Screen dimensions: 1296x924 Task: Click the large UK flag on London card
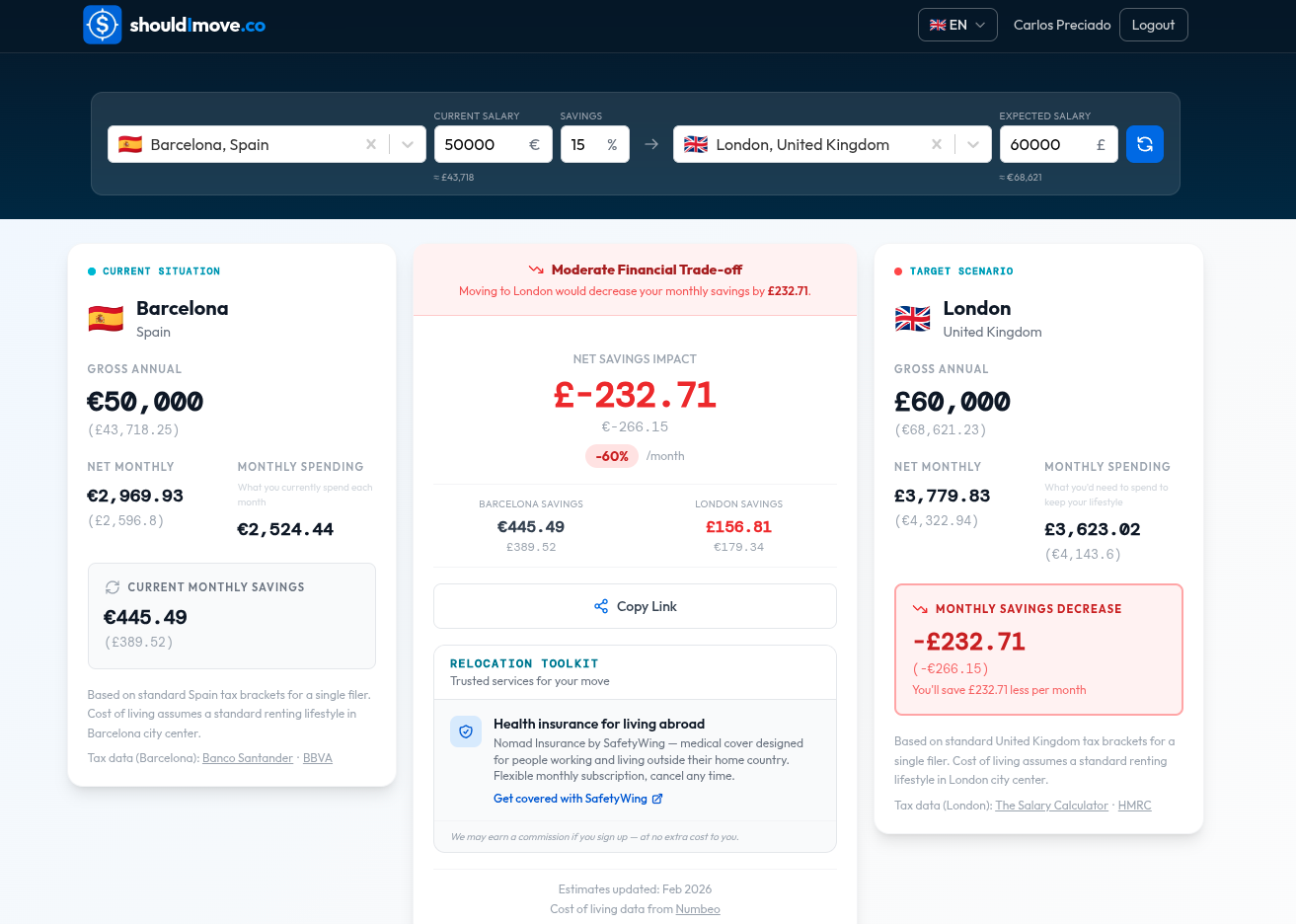click(913, 318)
